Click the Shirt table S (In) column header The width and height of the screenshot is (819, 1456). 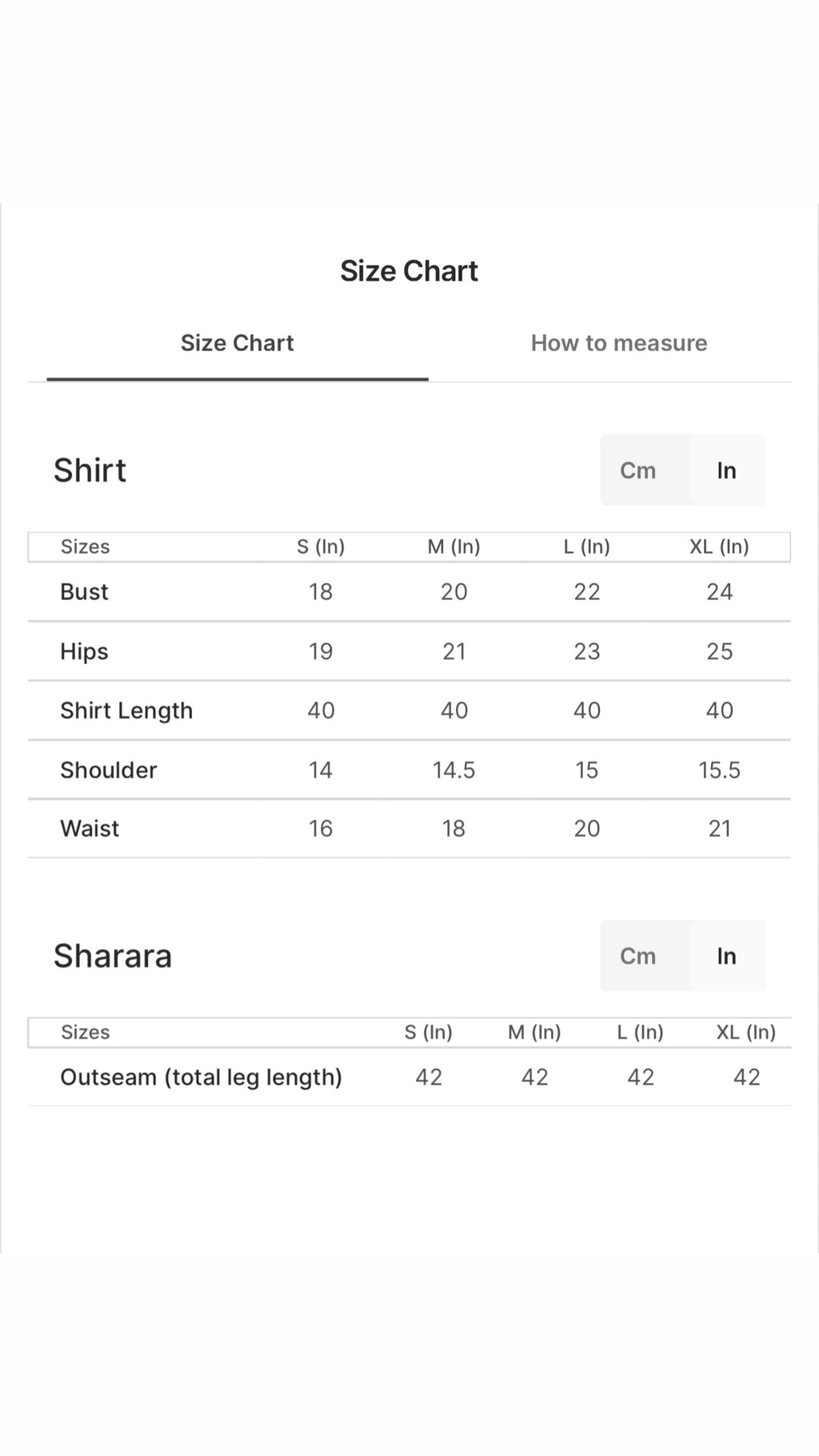pos(321,546)
